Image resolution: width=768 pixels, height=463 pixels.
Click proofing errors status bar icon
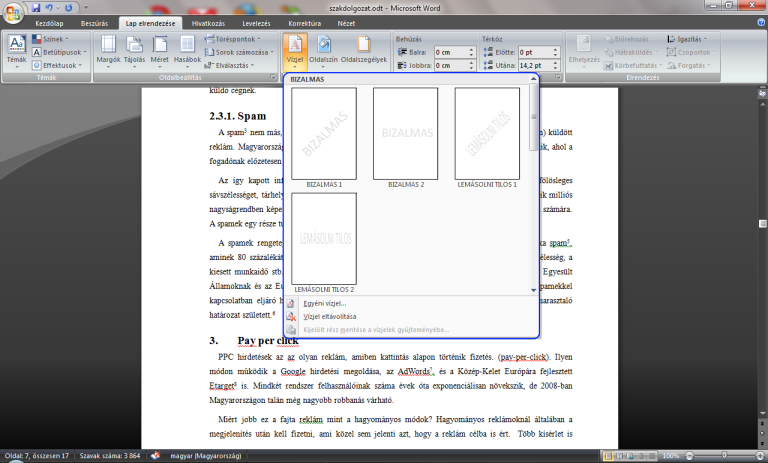155,456
